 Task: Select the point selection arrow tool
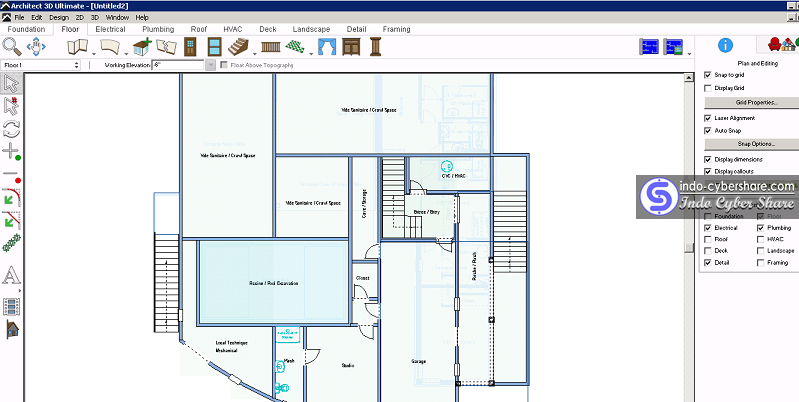point(11,106)
